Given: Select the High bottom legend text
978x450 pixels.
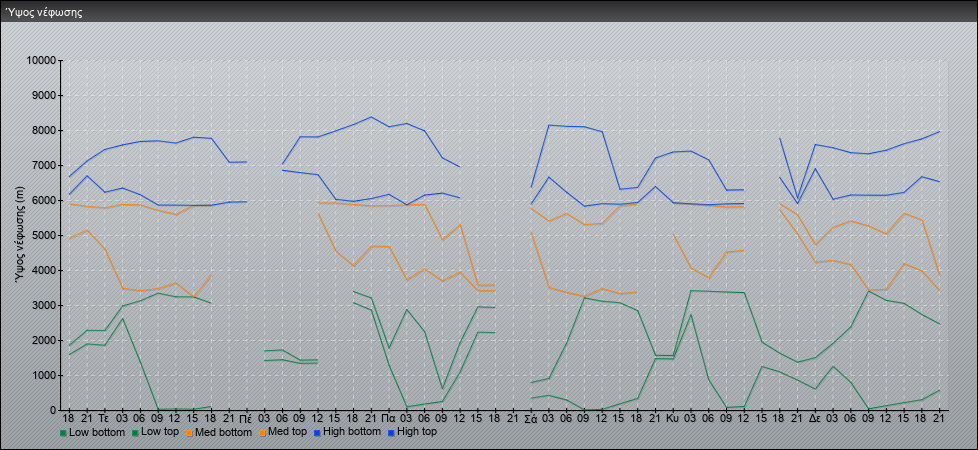Looking at the screenshot, I should 350,433.
